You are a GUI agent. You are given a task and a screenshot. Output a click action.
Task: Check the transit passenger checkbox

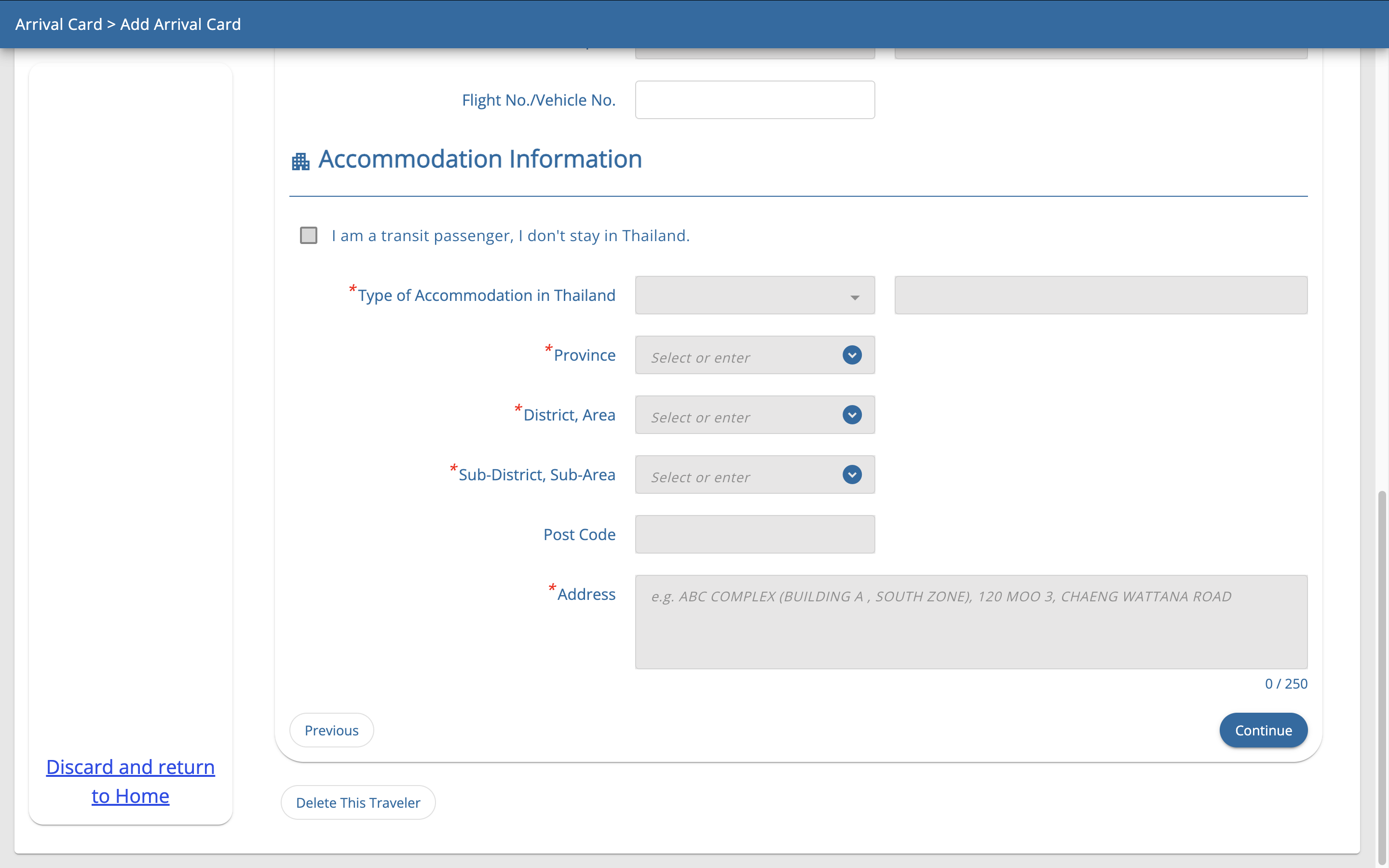coord(309,235)
